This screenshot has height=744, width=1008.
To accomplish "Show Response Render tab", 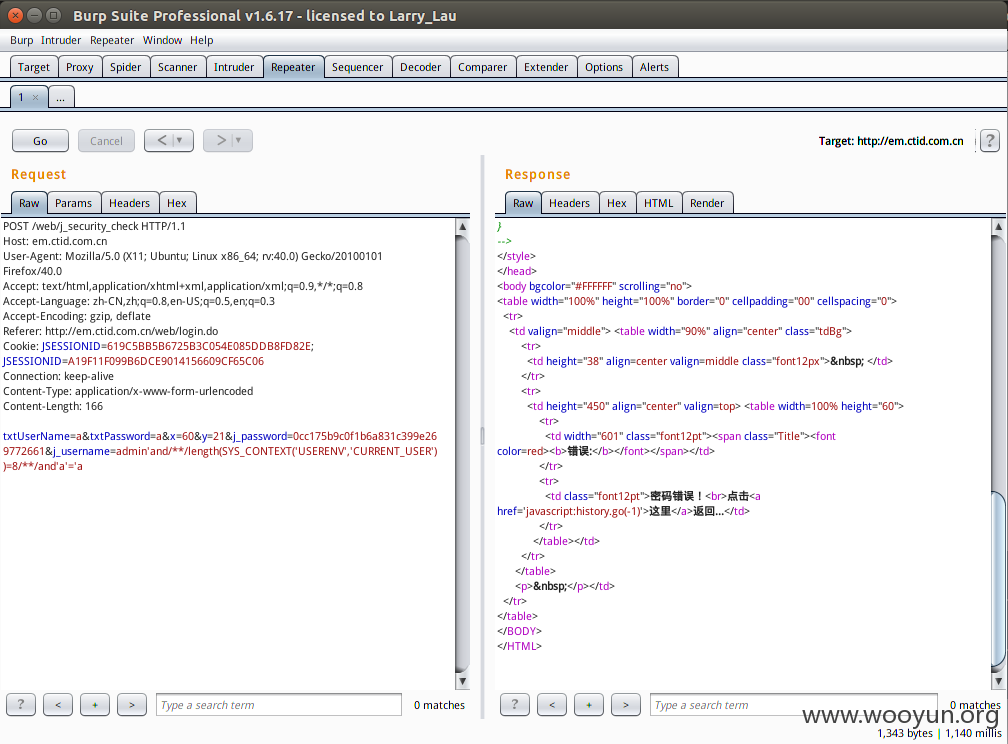I will click(707, 203).
